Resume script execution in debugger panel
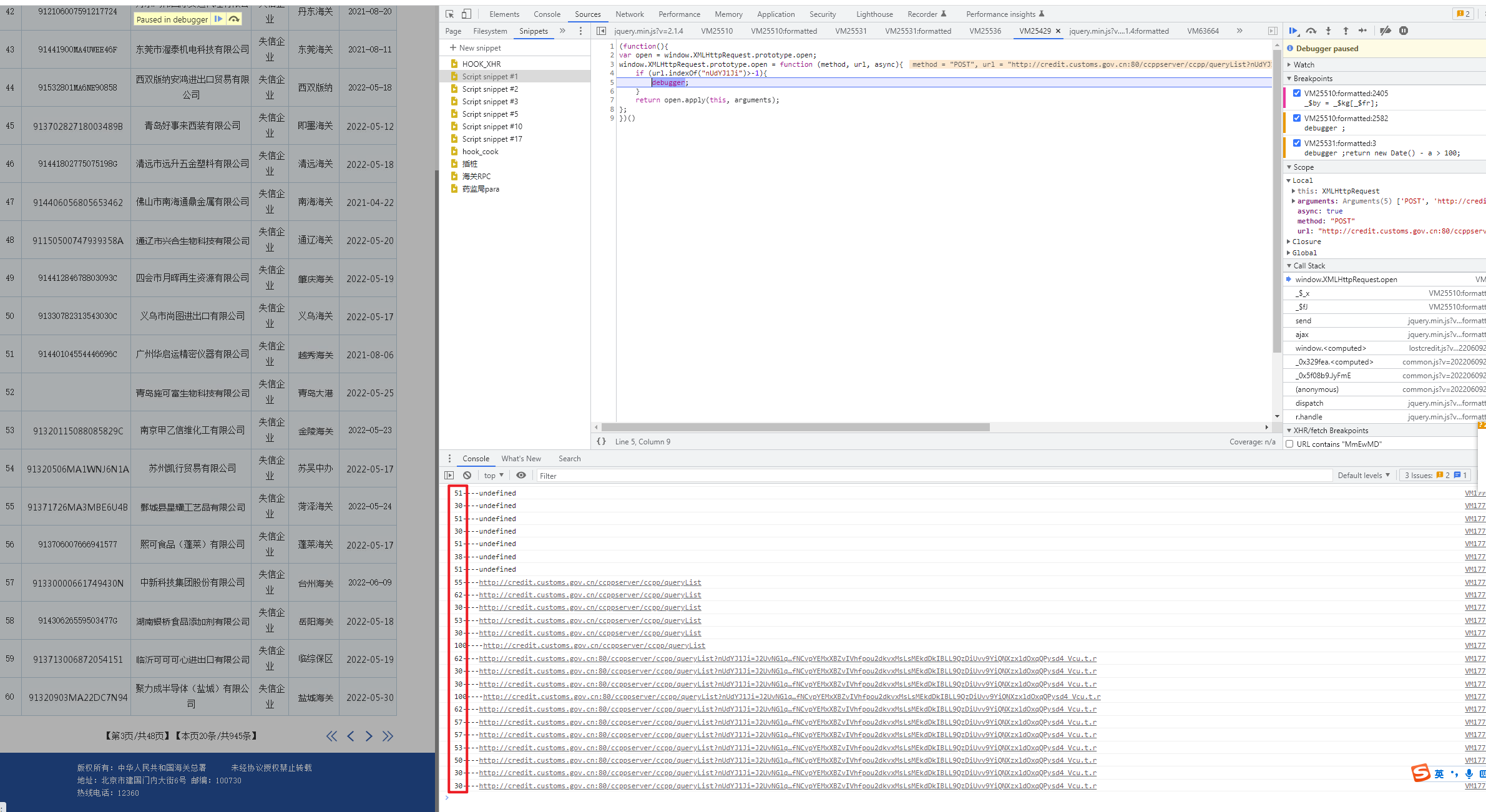Viewport: 1486px width, 812px height. point(1293,31)
